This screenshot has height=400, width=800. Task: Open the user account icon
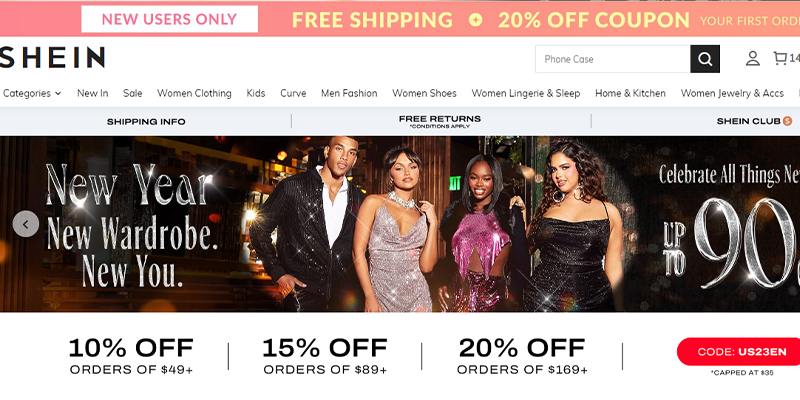point(753,59)
